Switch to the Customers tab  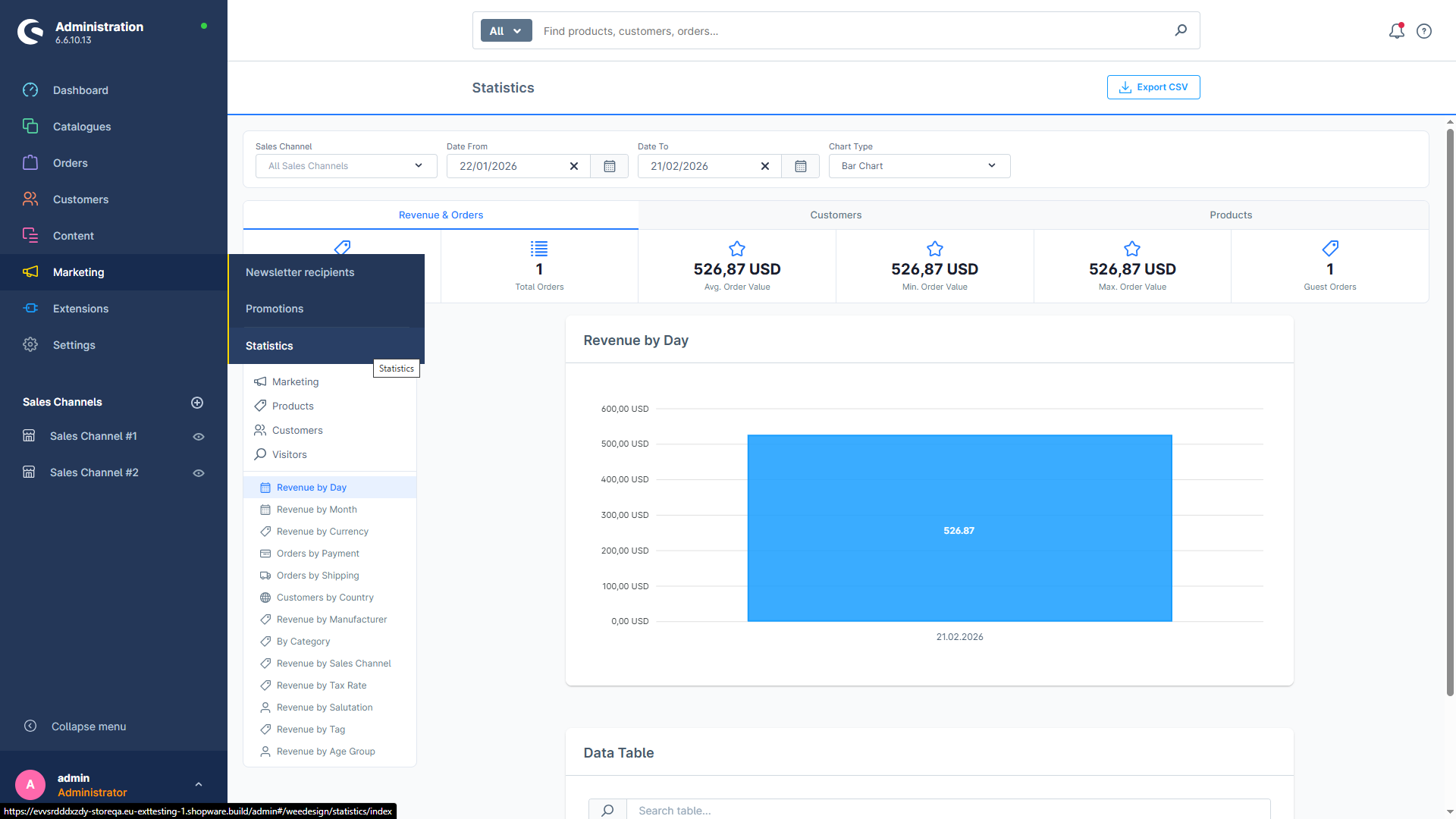836,215
